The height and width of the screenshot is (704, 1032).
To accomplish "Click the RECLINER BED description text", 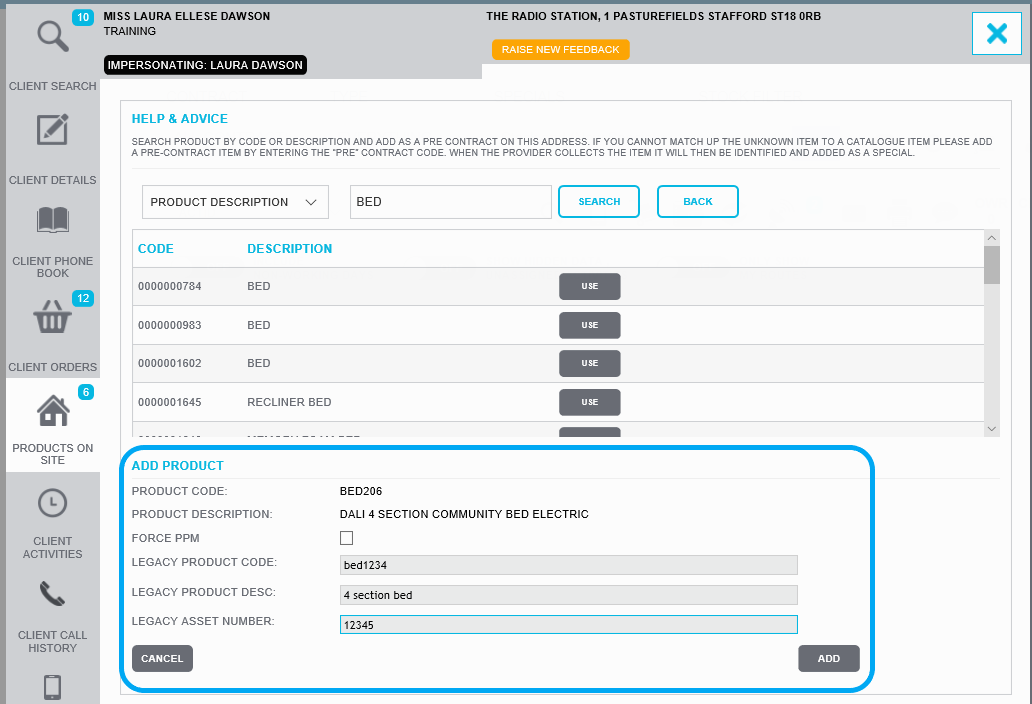I will (289, 402).
